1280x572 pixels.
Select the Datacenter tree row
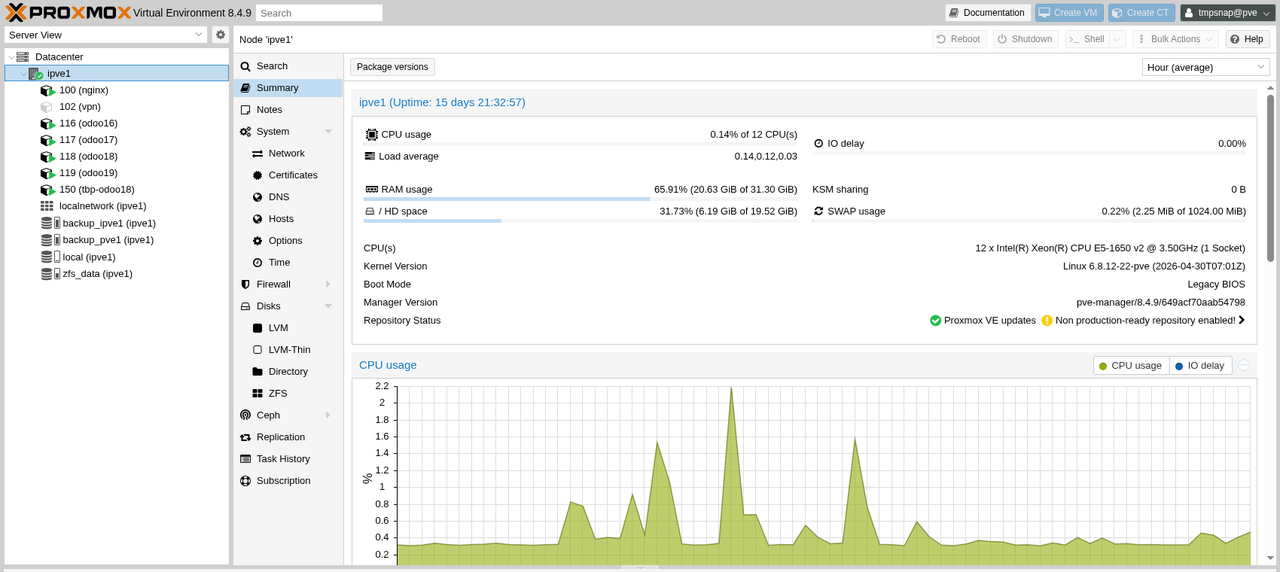point(117,57)
